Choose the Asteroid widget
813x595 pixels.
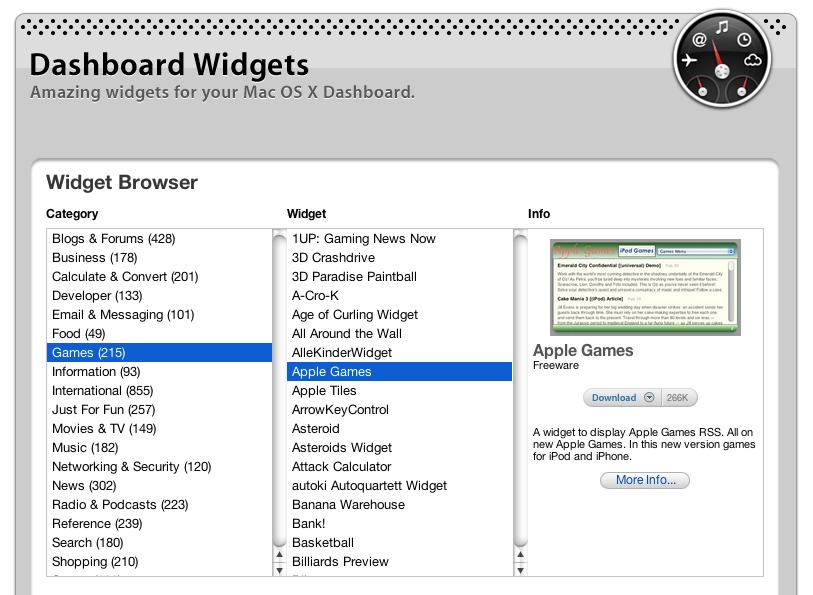[399, 429]
